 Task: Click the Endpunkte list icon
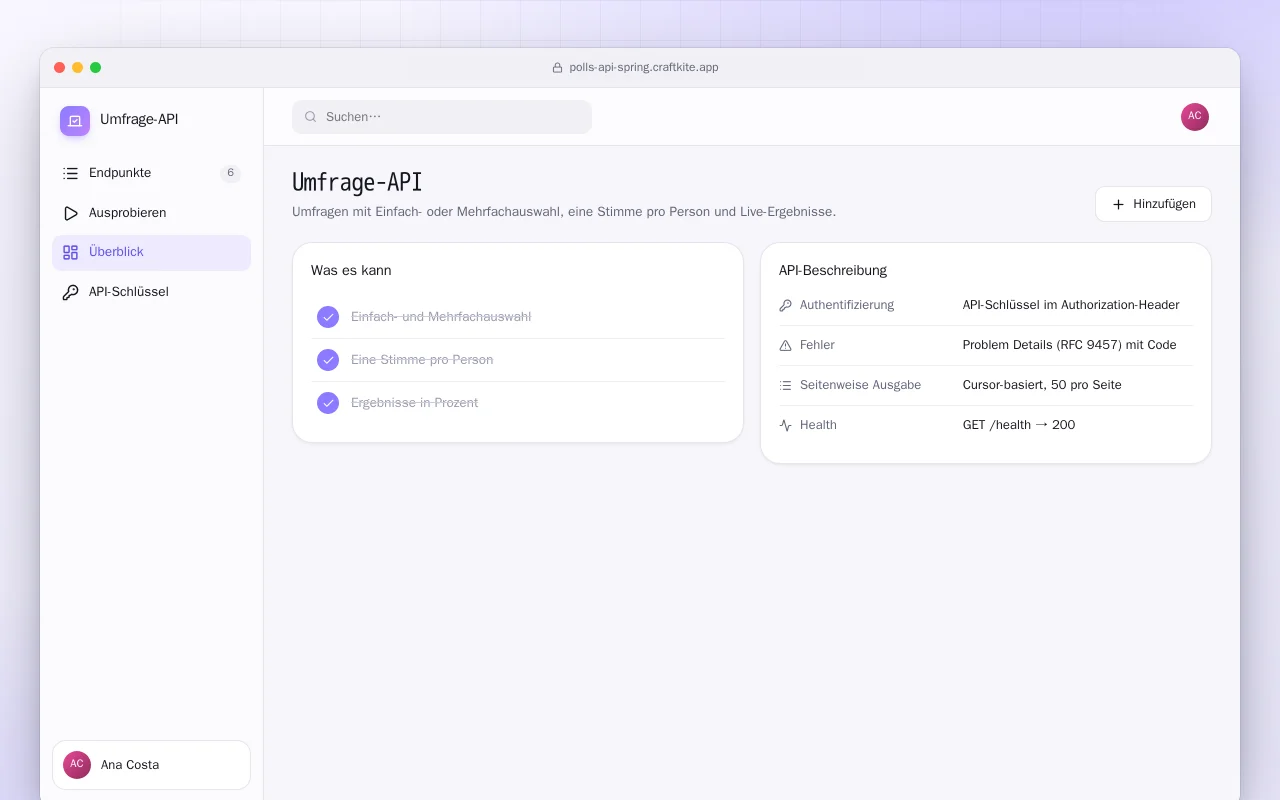point(70,173)
